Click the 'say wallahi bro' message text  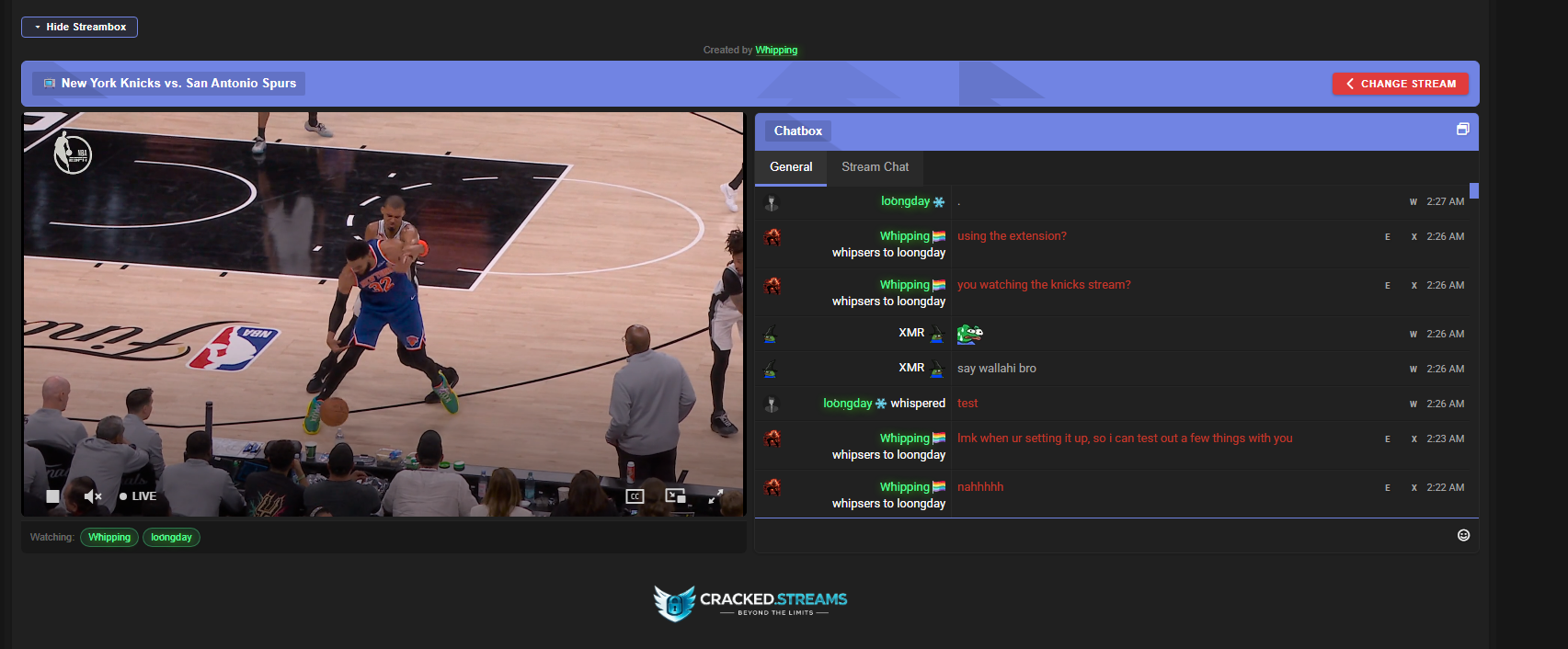[997, 369]
